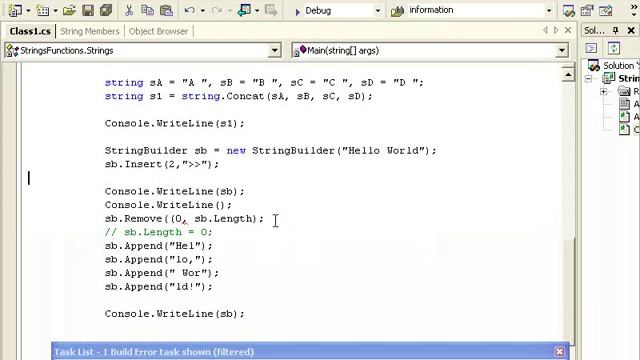Switch to the String Members tab
Viewport: 640px width, 360px height.
coord(90,31)
